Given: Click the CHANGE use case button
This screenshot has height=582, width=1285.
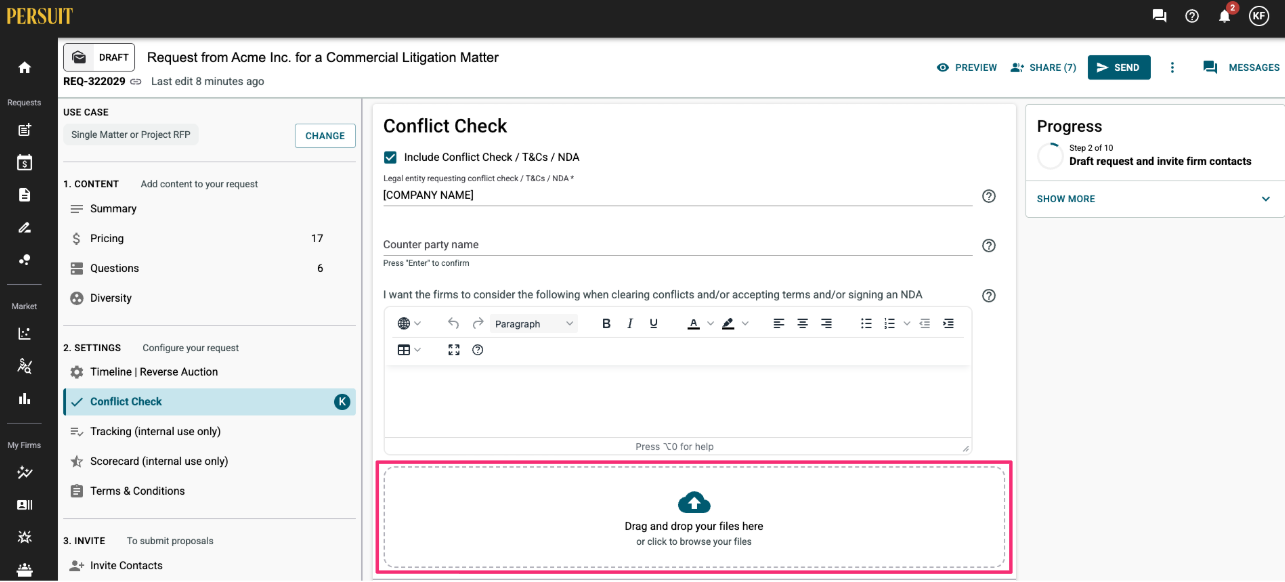Looking at the screenshot, I should coord(325,136).
